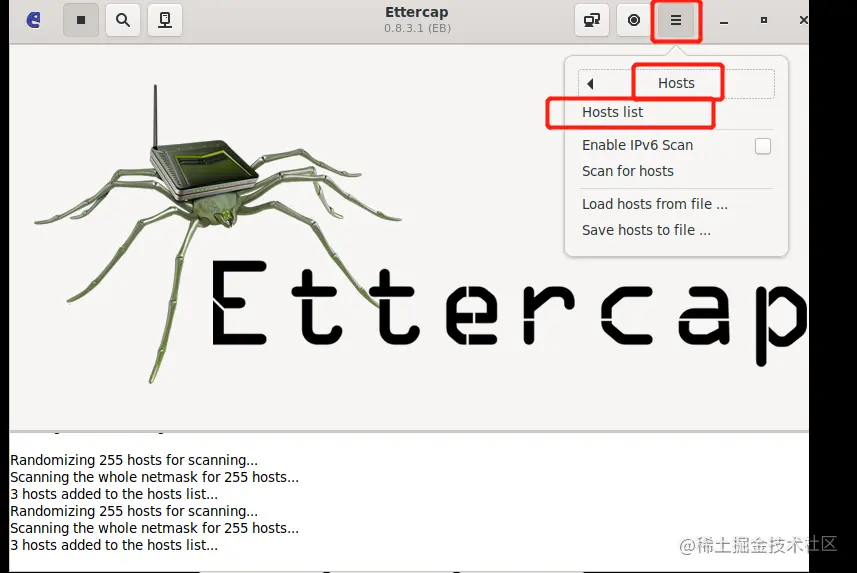Click the Enable IPv6 Scan label
Screen dimensions: 857x573
[637, 145]
